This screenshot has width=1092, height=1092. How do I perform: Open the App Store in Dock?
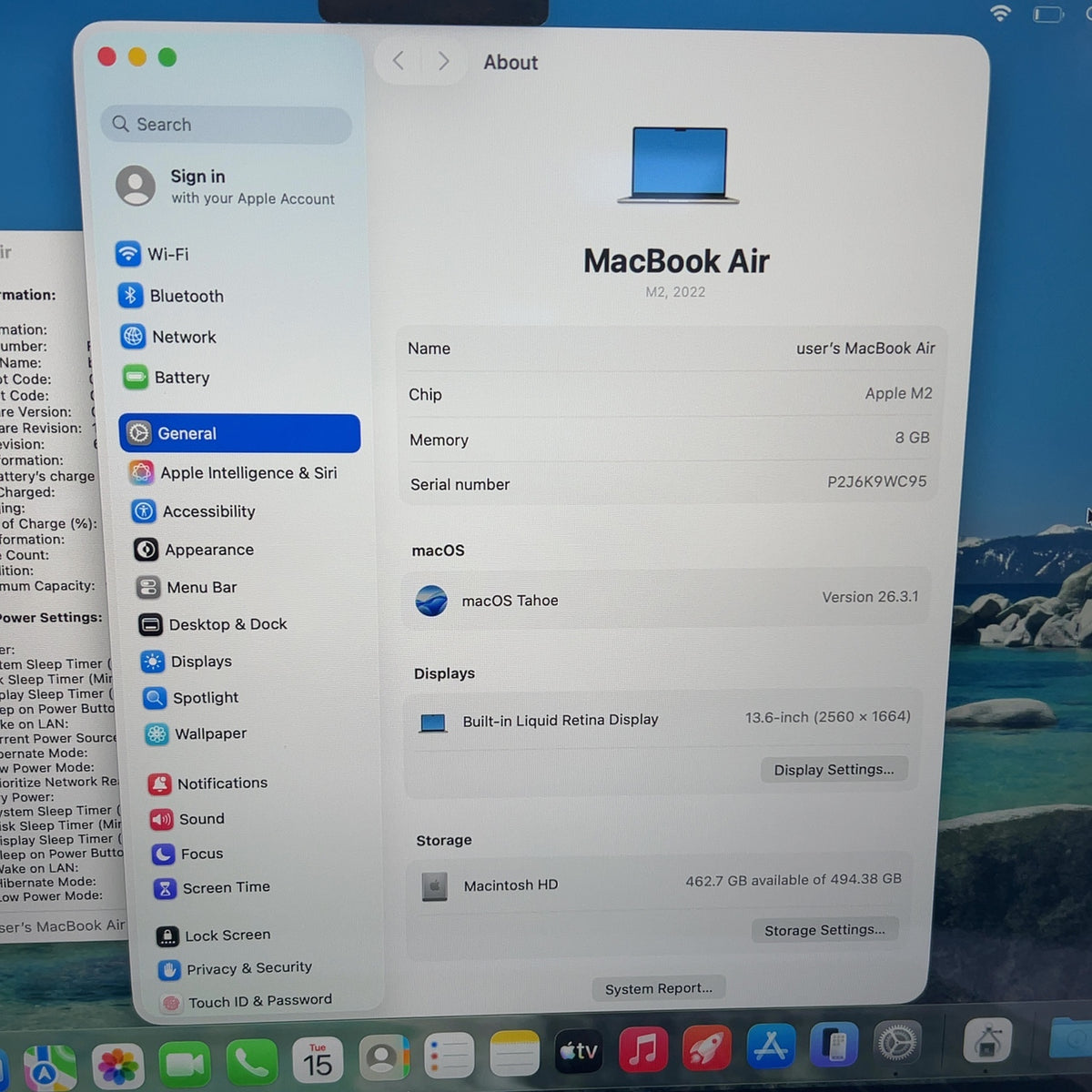[x=770, y=1046]
